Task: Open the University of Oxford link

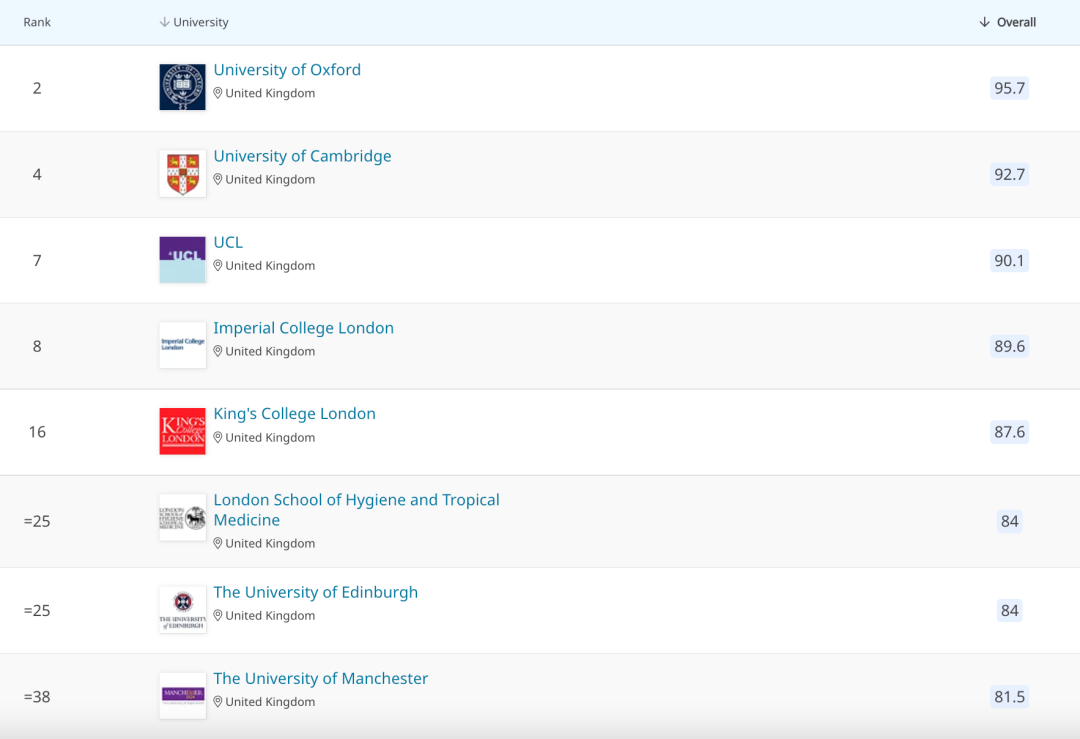Action: click(287, 70)
